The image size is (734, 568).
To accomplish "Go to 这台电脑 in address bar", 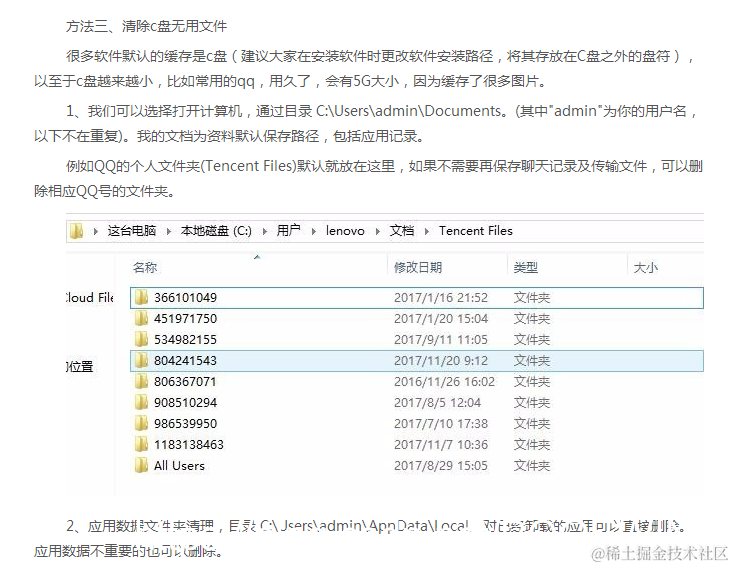I will [132, 231].
